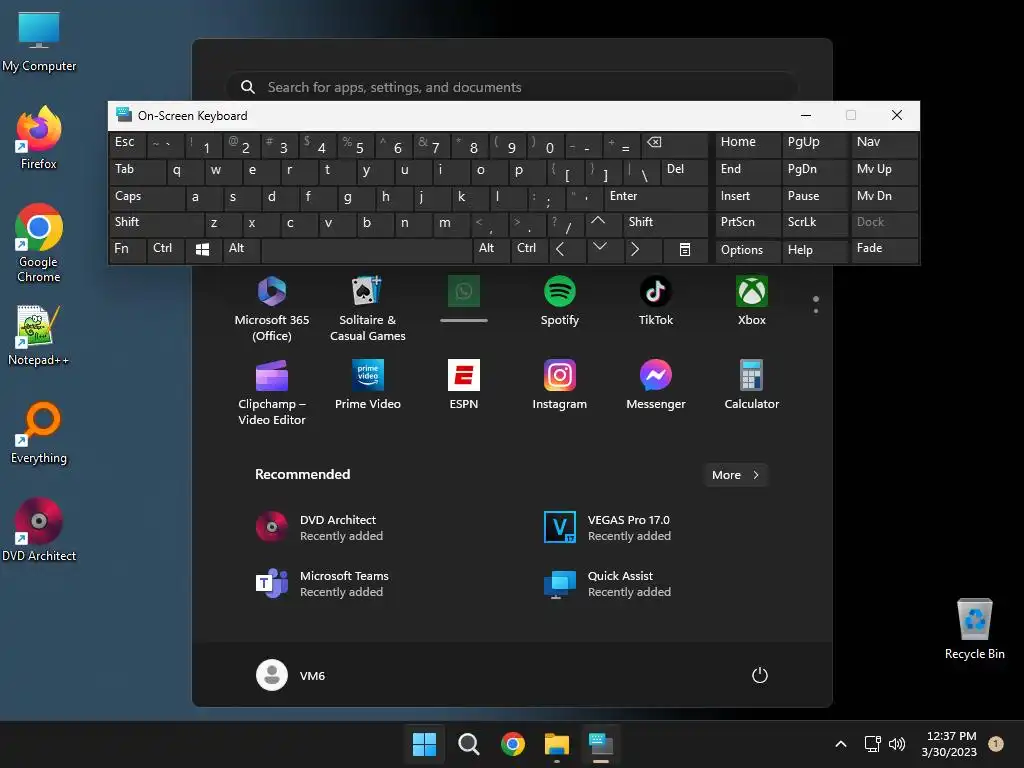This screenshot has width=1024, height=768.
Task: Click the PgDn key on keyboard
Action: [814, 171]
